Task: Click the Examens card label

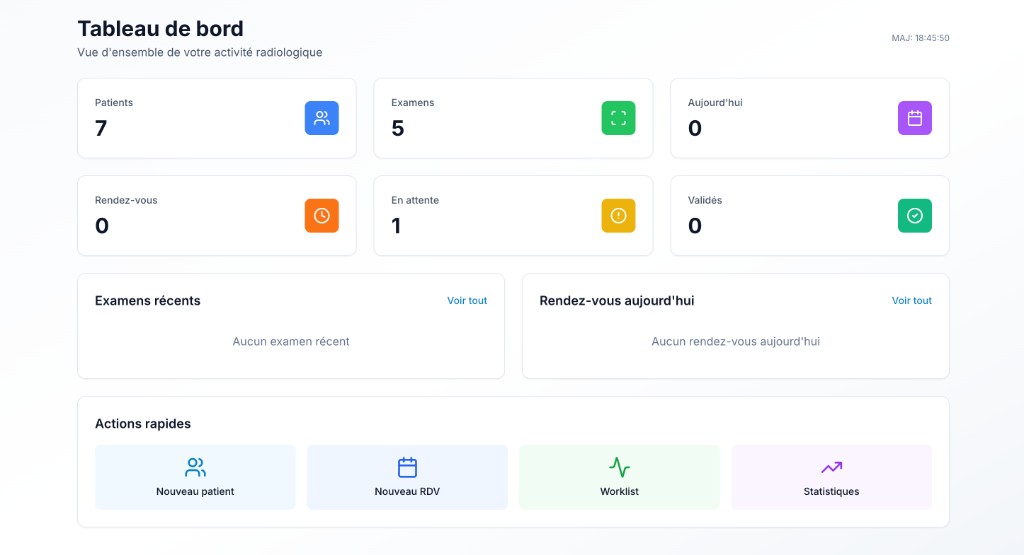Action: [x=413, y=103]
